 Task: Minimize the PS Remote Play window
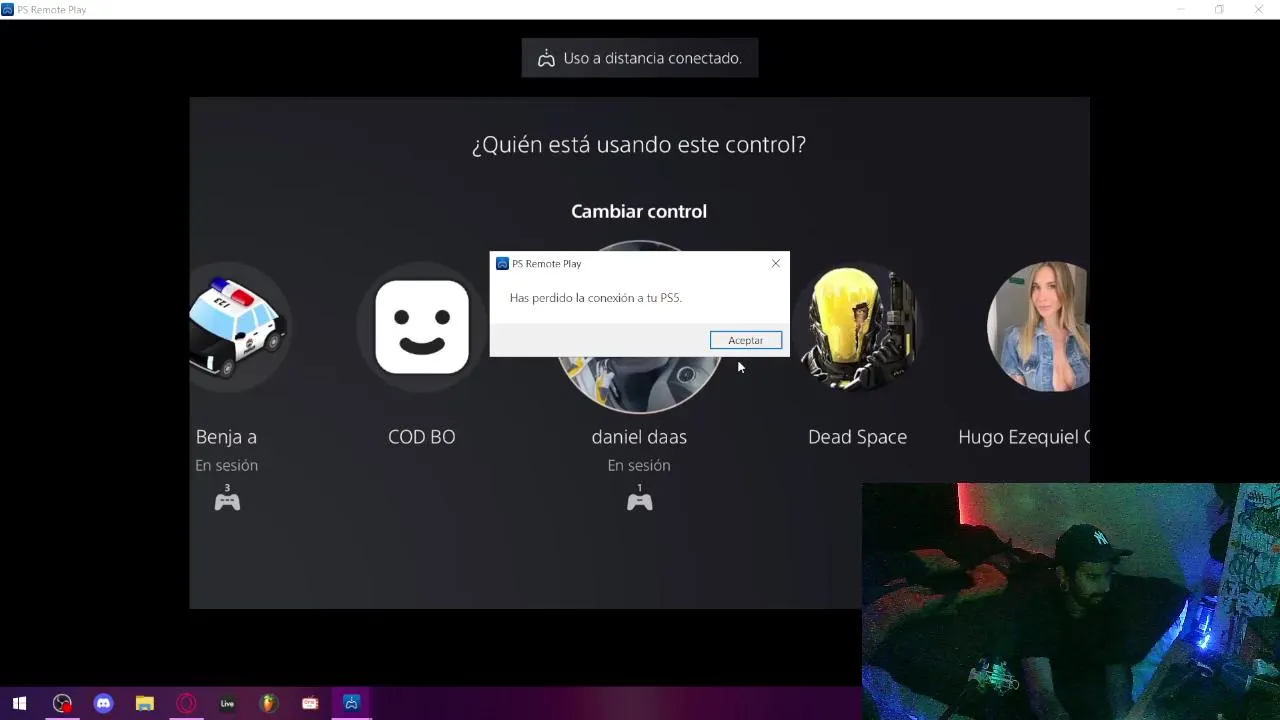pyautogui.click(x=1181, y=9)
